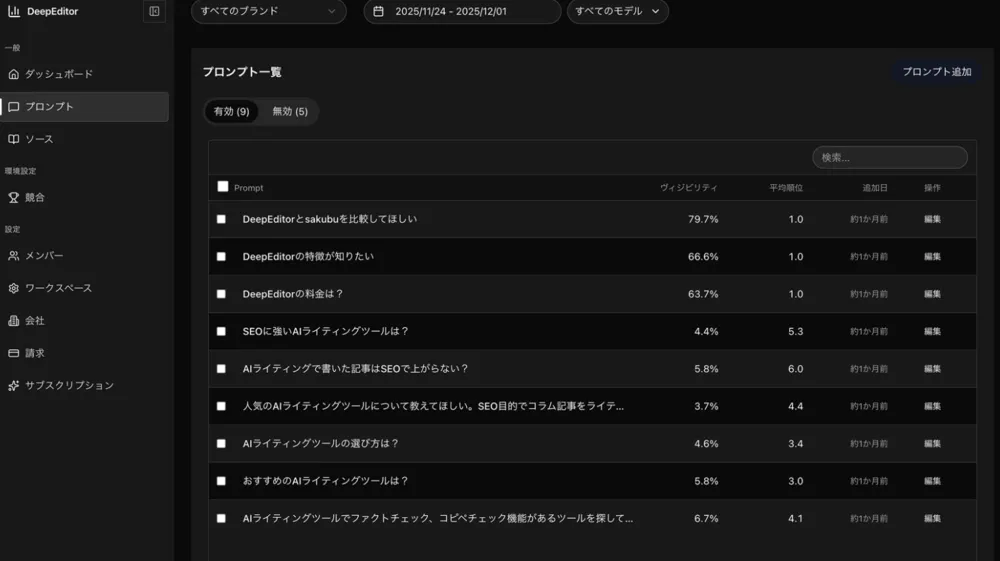Open the 請求 sidebar item
This screenshot has width=1000, height=561.
[84, 353]
